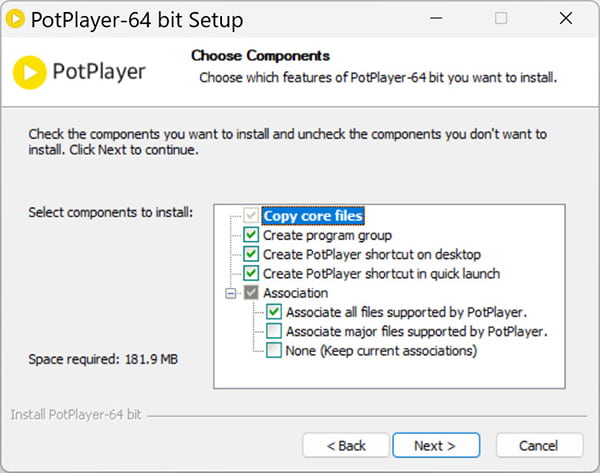Click the 'Choose which features' subtitle text
The height and width of the screenshot is (473, 600).
(378, 78)
